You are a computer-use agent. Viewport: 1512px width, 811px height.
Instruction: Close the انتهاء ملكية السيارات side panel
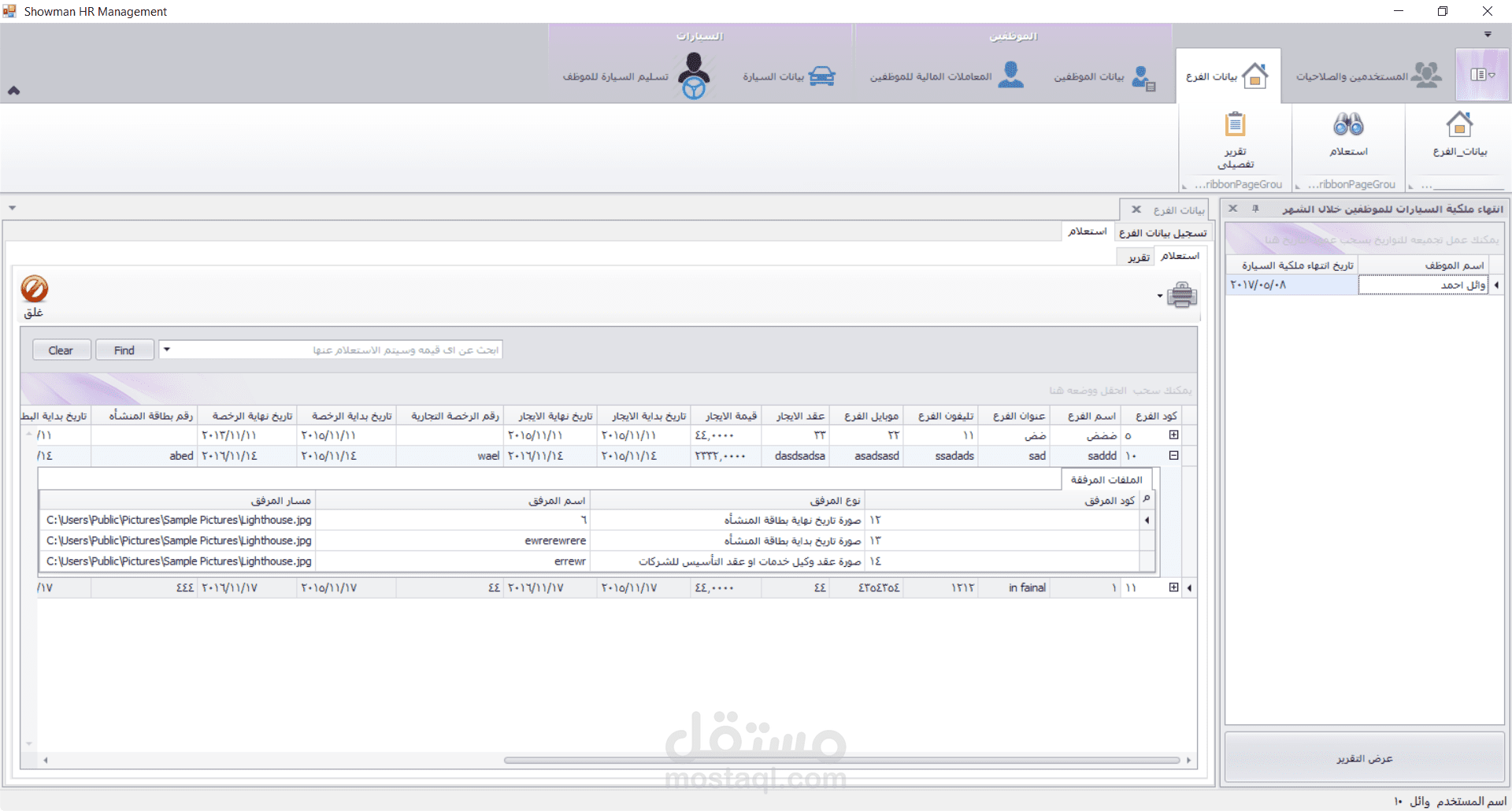coord(1233,209)
